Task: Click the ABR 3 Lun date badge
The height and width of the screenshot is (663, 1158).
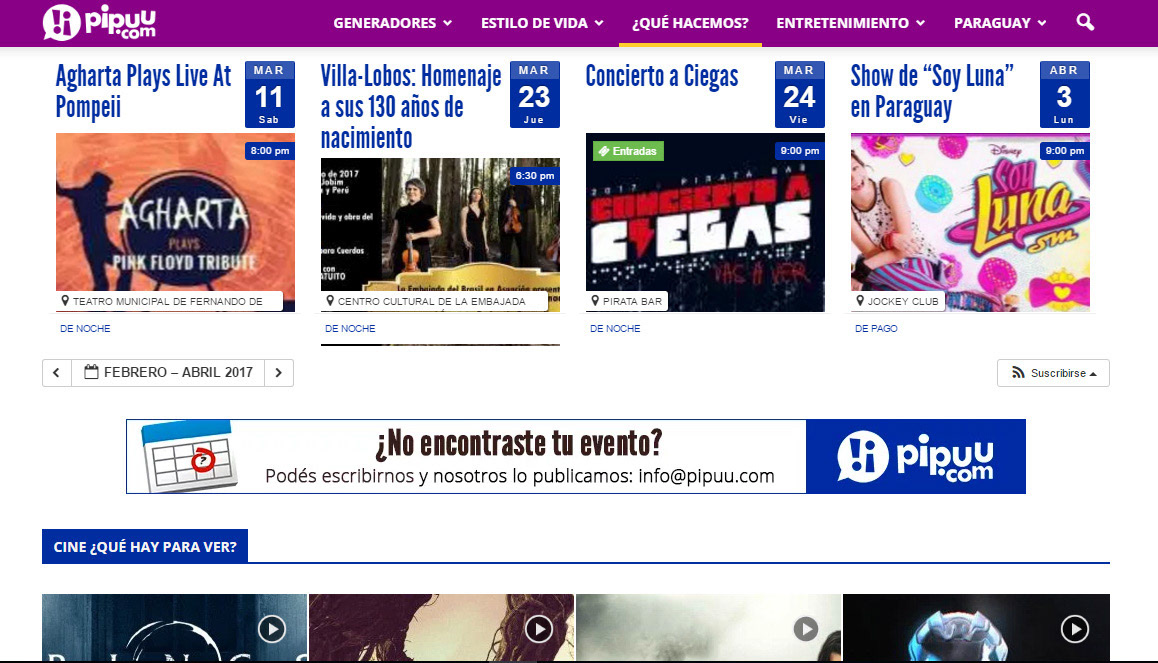Action: pos(1064,95)
